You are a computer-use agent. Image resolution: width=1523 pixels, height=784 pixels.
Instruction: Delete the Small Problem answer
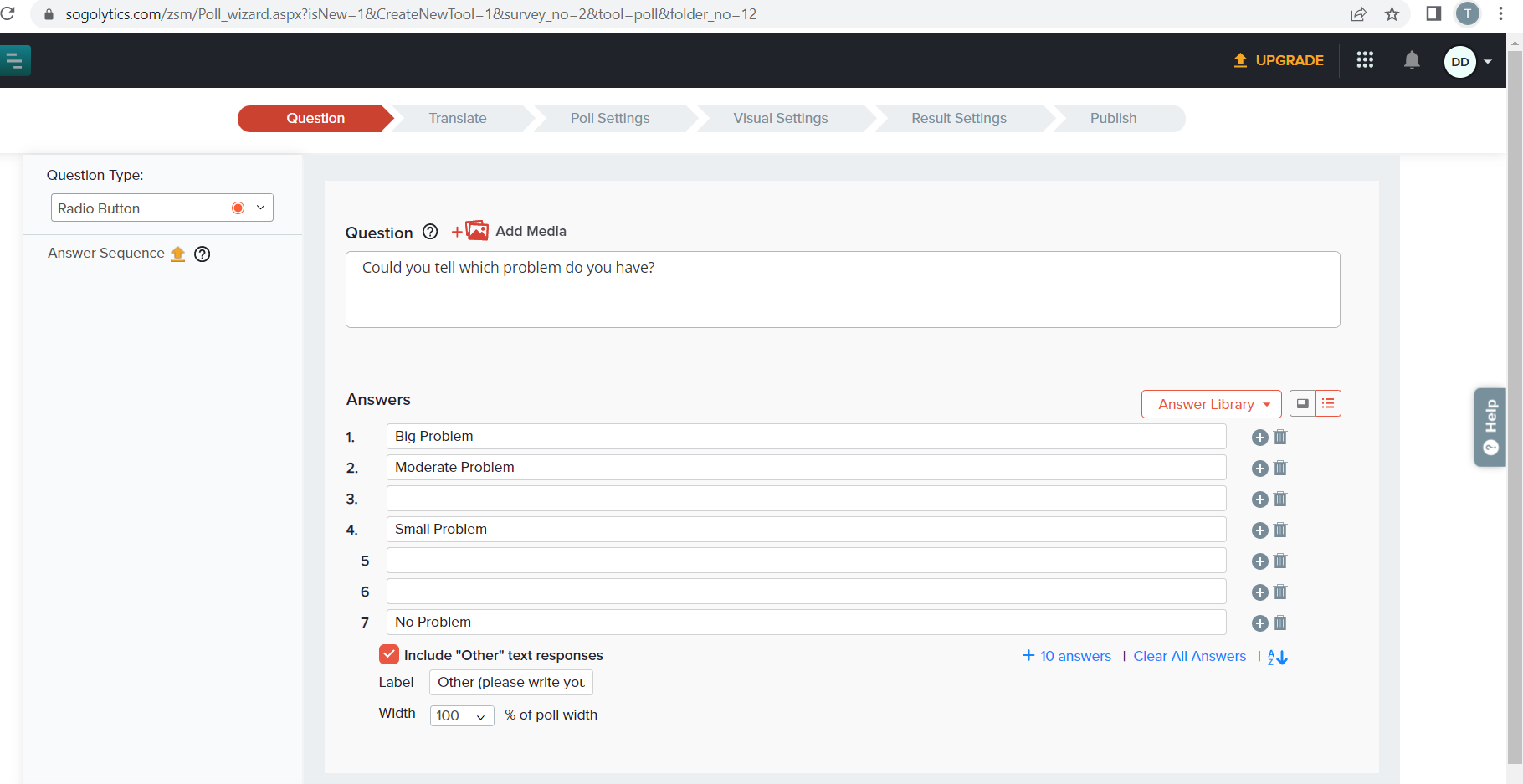click(x=1280, y=530)
